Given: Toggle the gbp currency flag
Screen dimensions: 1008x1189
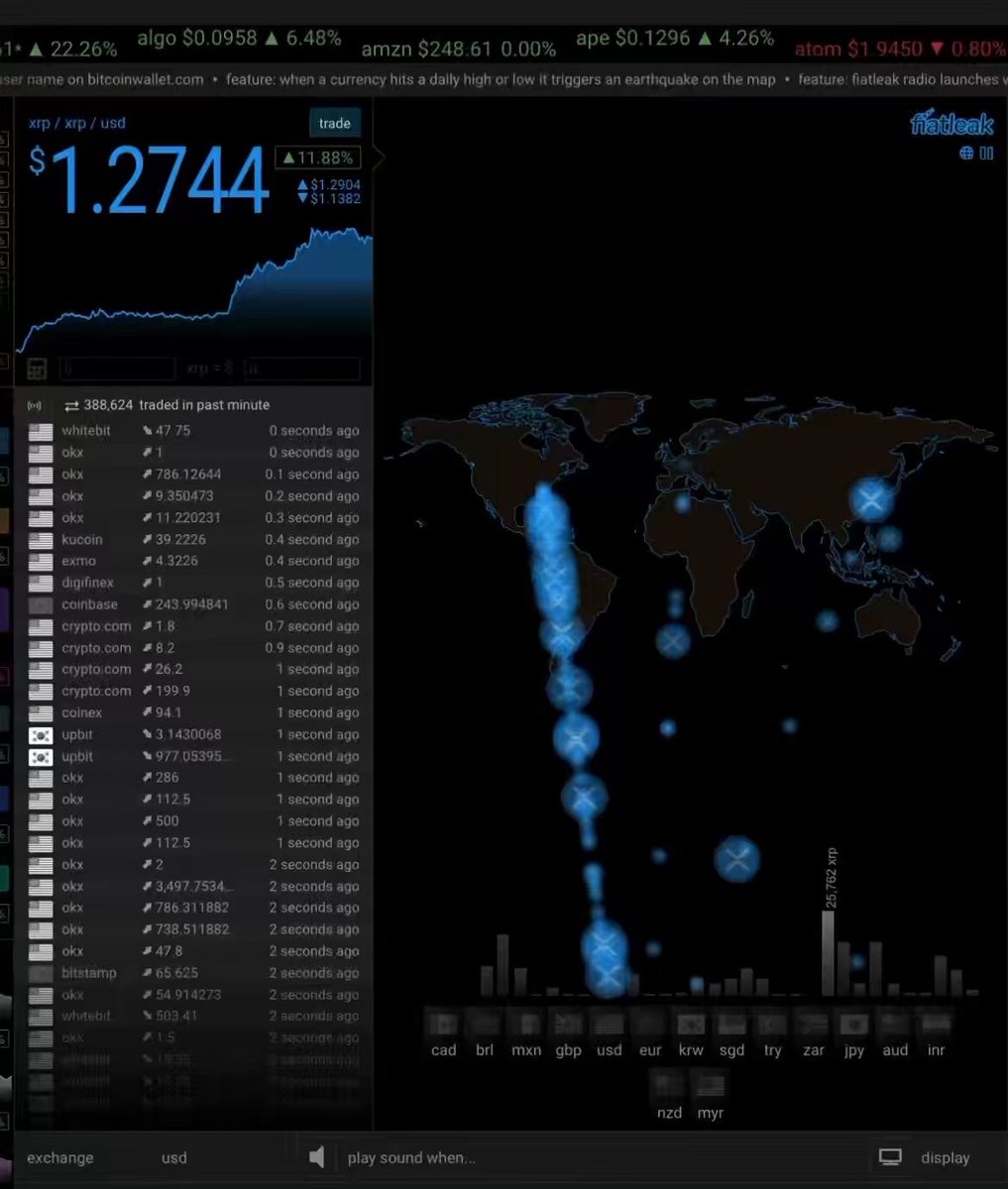Looking at the screenshot, I should [x=568, y=1024].
